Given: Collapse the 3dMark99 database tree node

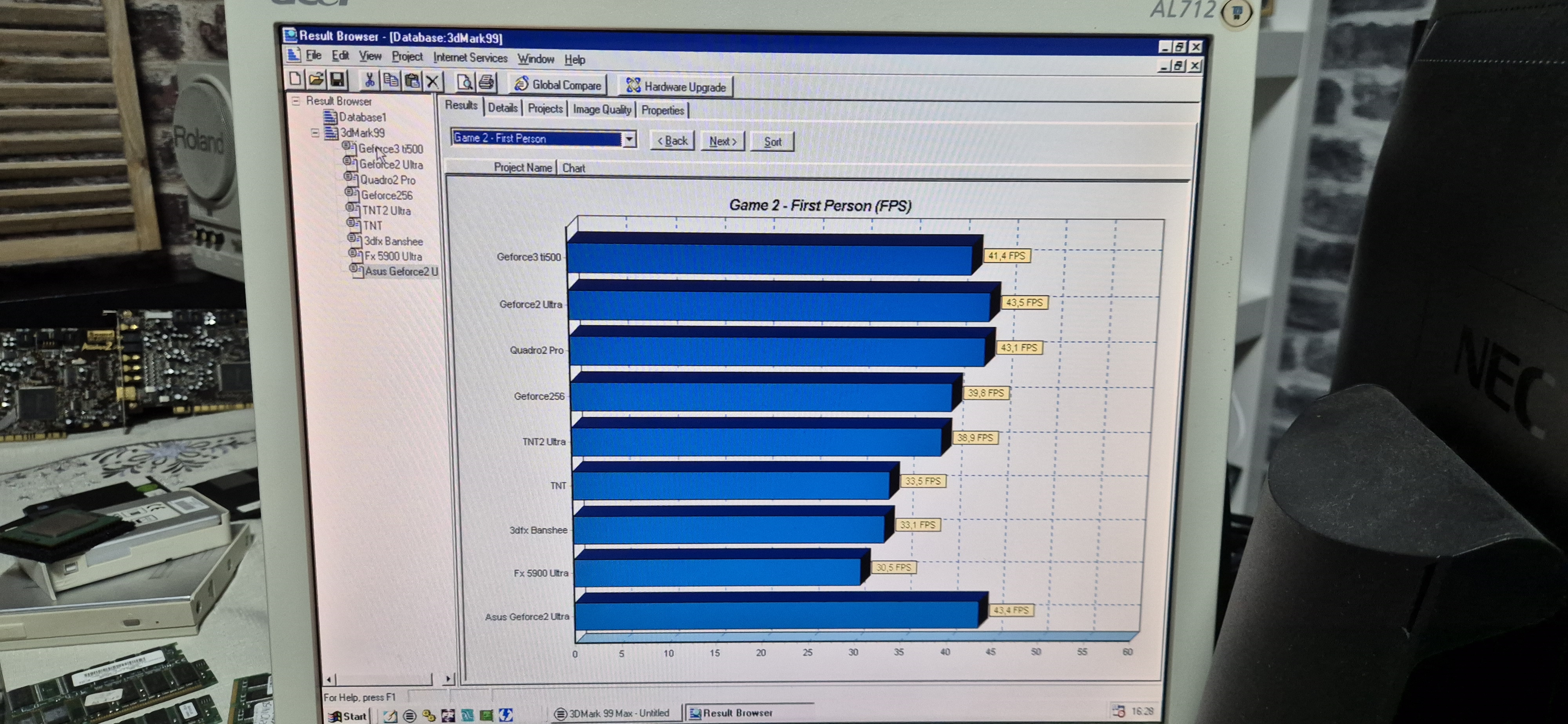Looking at the screenshot, I should pyautogui.click(x=315, y=133).
